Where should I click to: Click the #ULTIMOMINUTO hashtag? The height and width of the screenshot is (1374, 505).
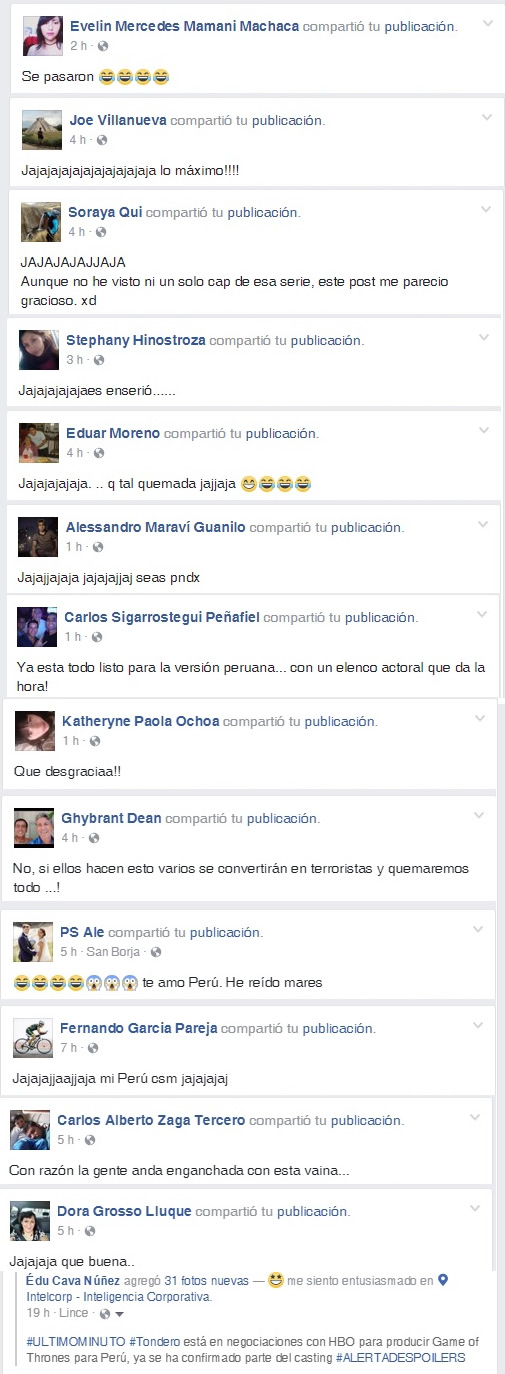click(x=68, y=1342)
